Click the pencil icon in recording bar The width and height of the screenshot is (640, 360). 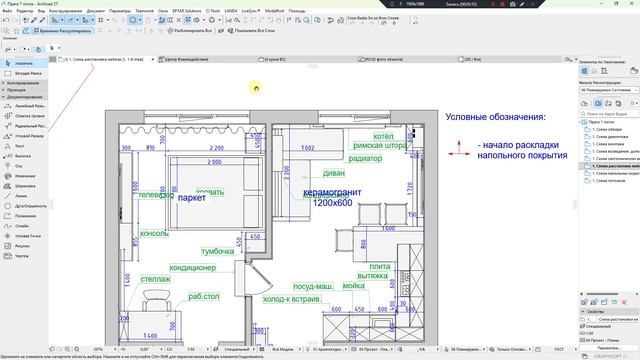522,4
